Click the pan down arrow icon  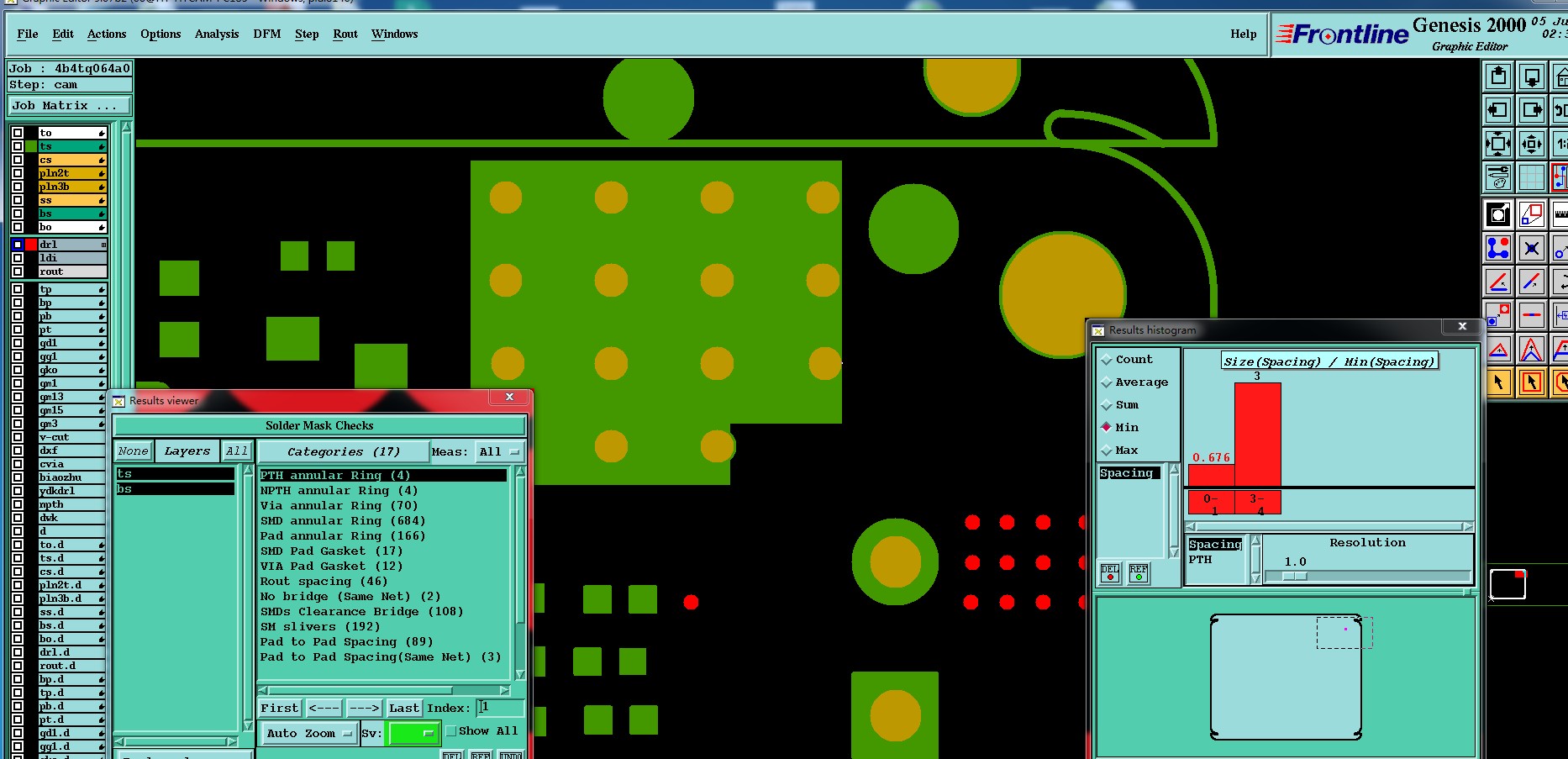click(1532, 76)
